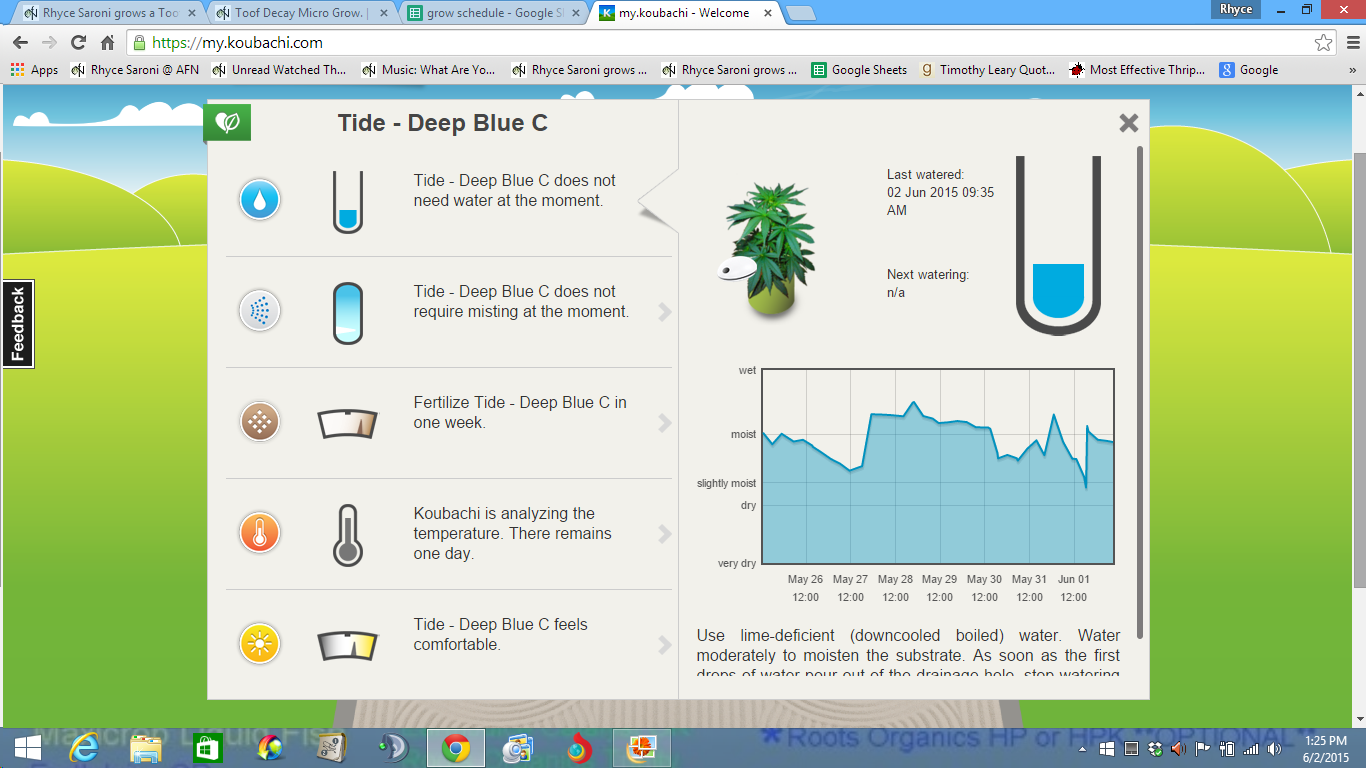Open the Google bookmark
The image size is (1366, 768).
point(1249,70)
